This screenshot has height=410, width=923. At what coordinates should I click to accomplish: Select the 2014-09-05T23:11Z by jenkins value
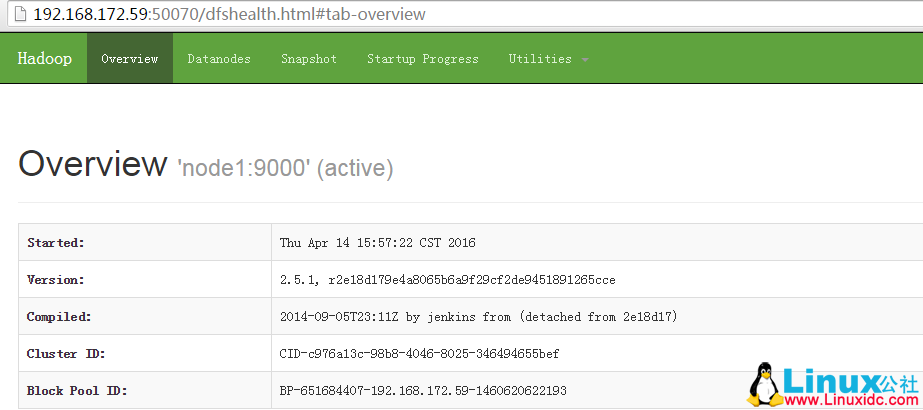click(x=479, y=317)
